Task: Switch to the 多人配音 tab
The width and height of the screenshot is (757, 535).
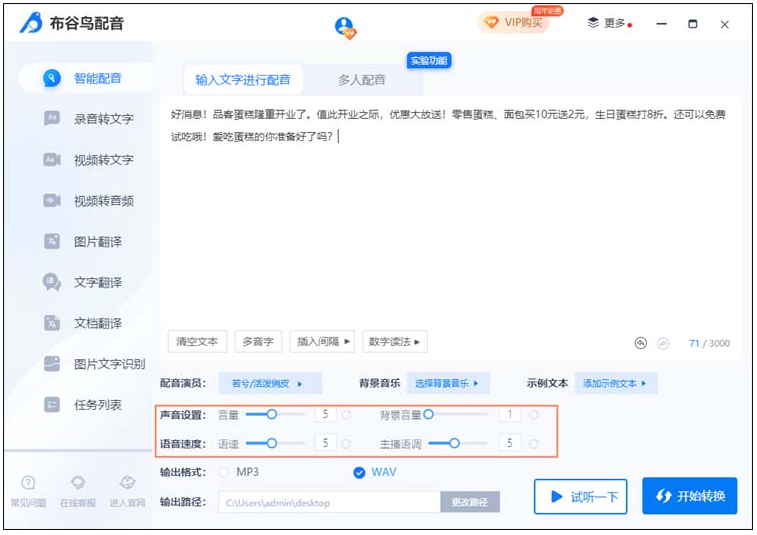Action: pyautogui.click(x=361, y=80)
